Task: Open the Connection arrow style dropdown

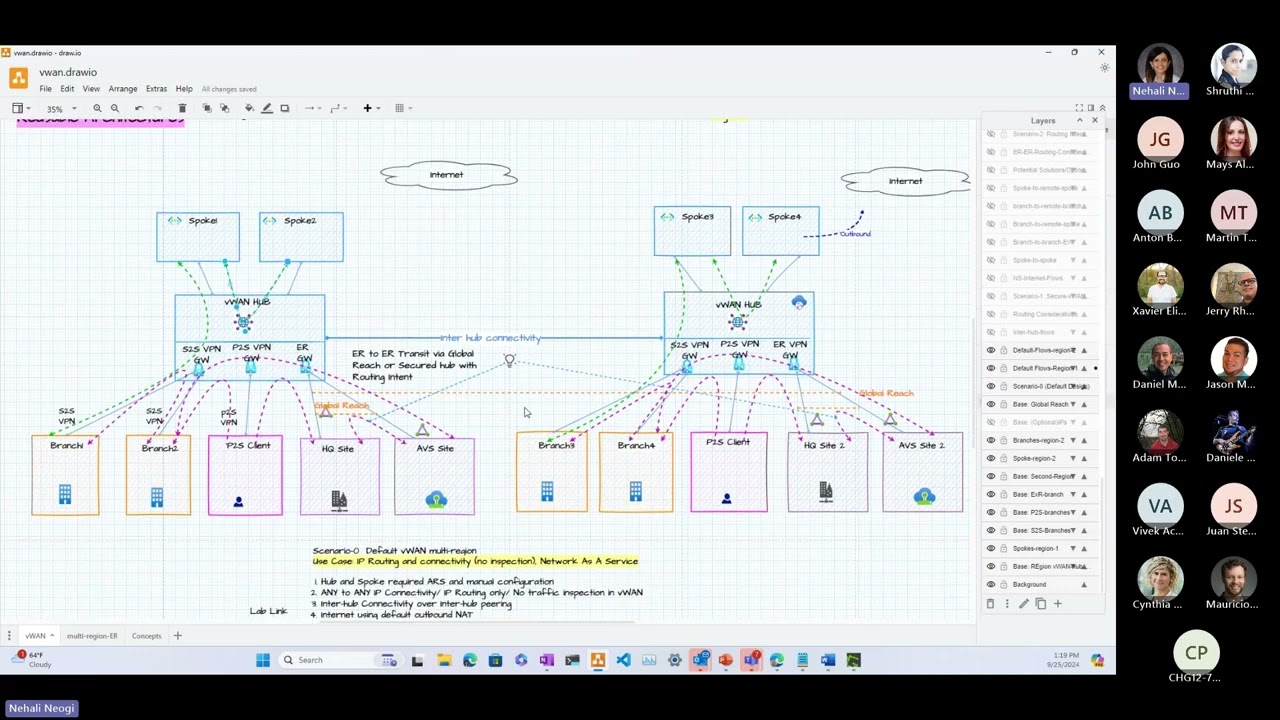Action: 312,108
